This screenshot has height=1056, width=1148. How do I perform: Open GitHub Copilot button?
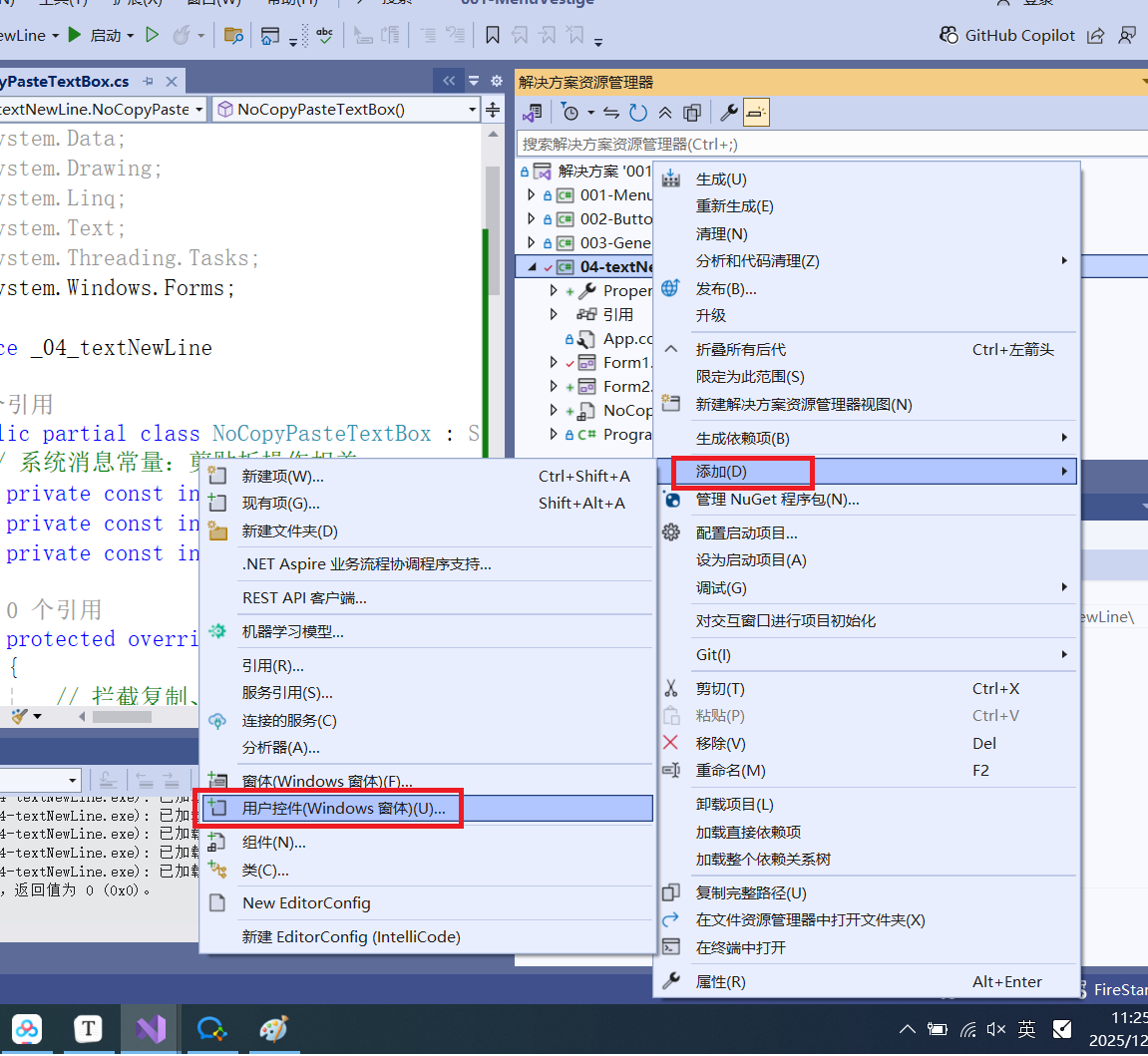1007,35
